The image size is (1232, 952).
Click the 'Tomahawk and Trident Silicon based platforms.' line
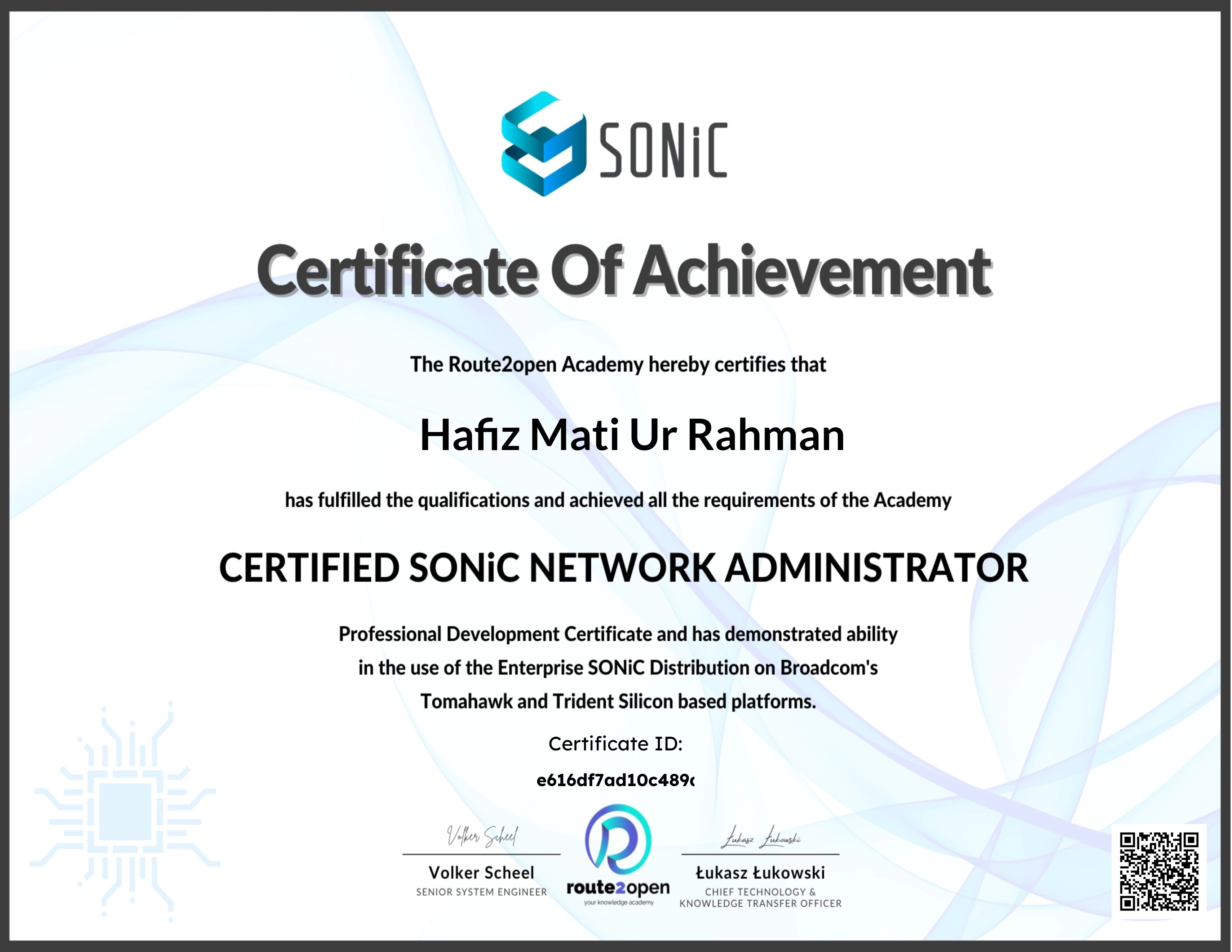tap(618, 701)
